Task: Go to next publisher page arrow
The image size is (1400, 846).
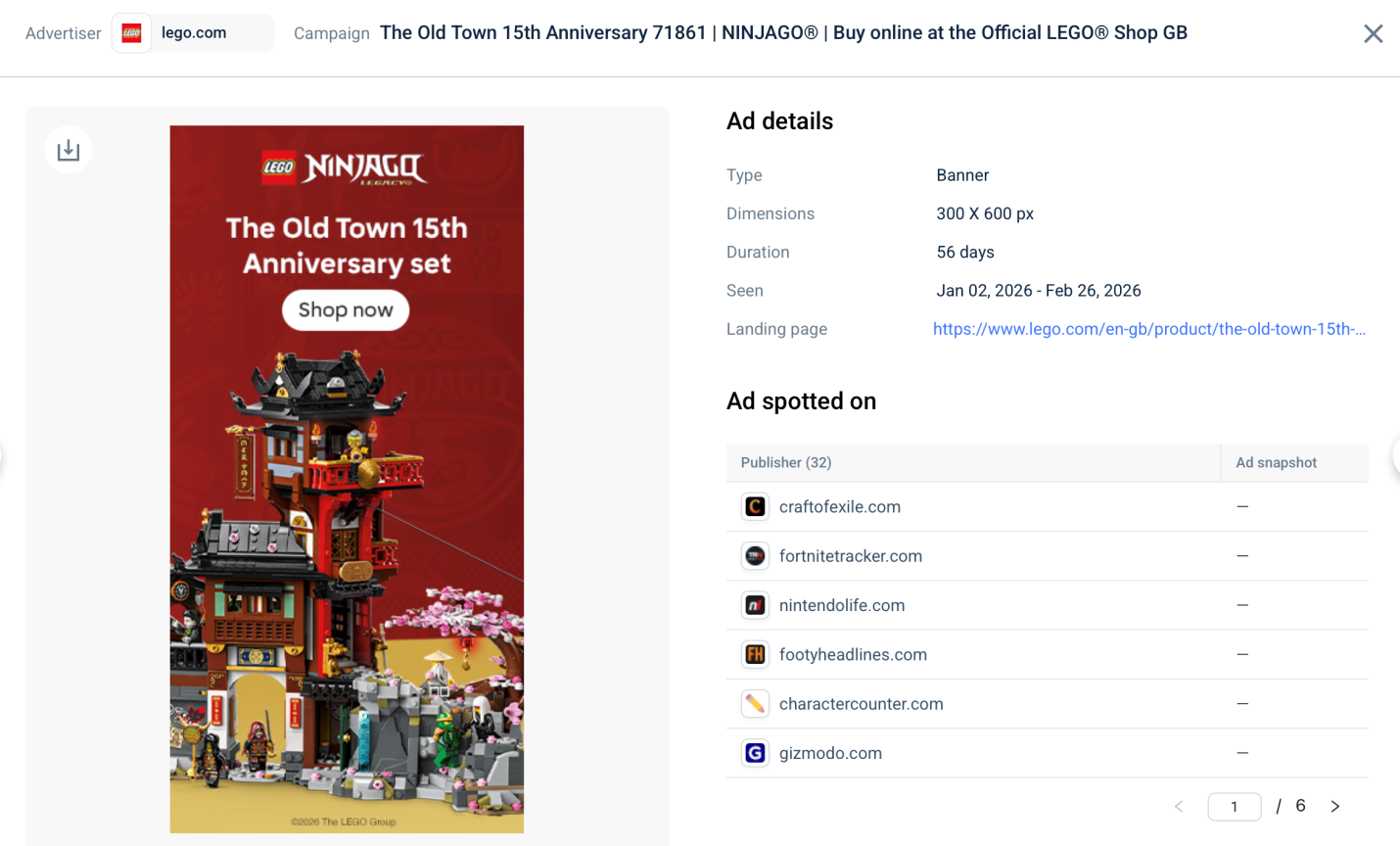Action: point(1335,807)
